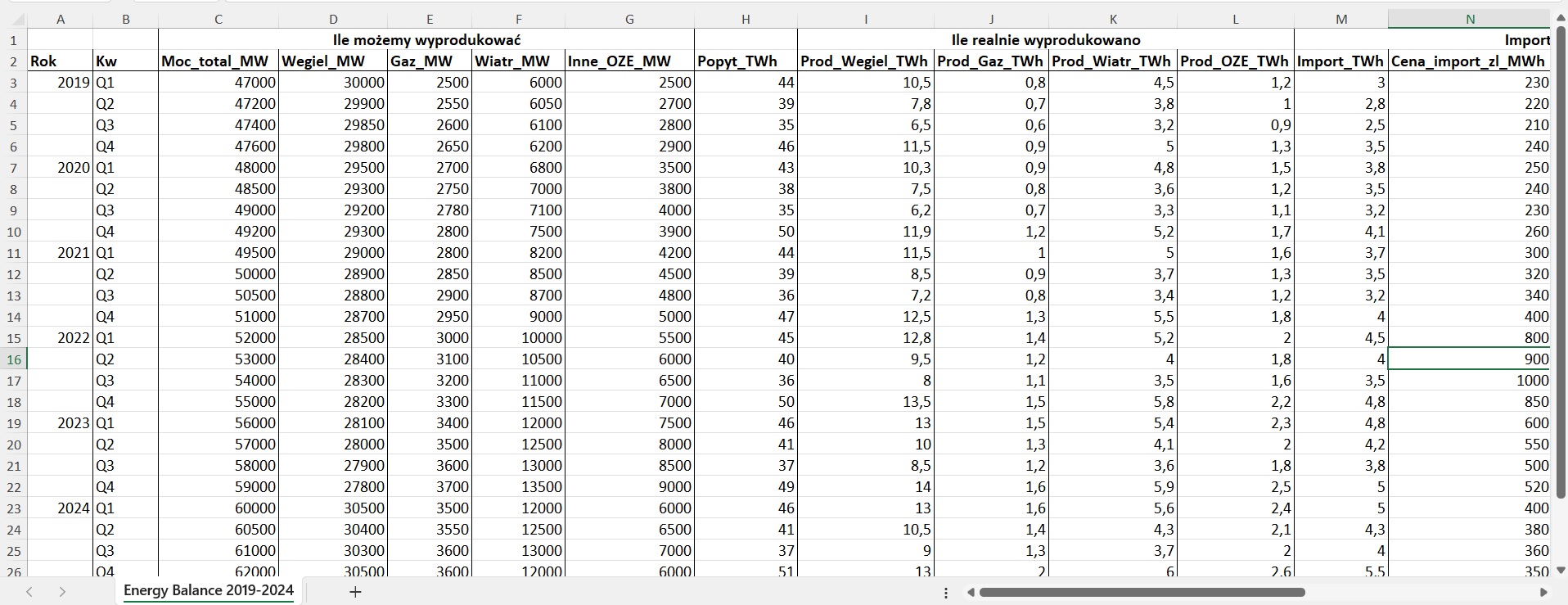Select the year cell 2019

point(61,82)
